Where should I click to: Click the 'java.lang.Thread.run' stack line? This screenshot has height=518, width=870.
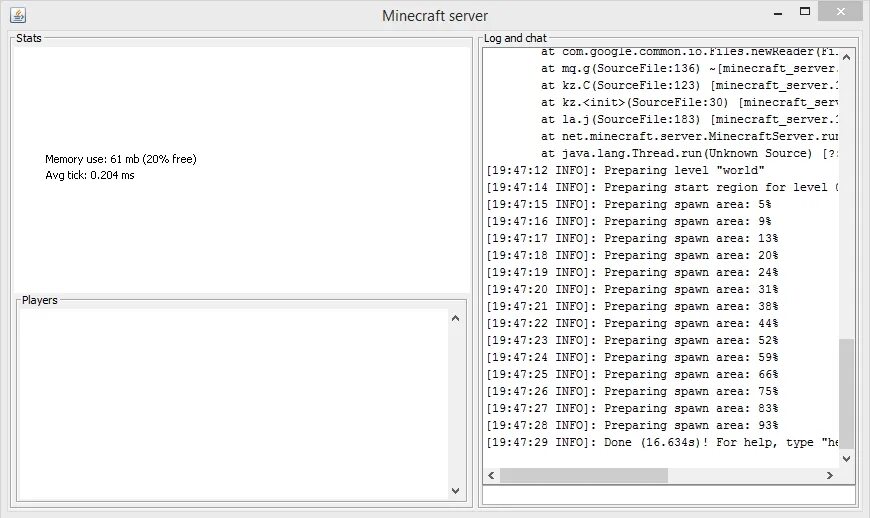pyautogui.click(x=690, y=154)
